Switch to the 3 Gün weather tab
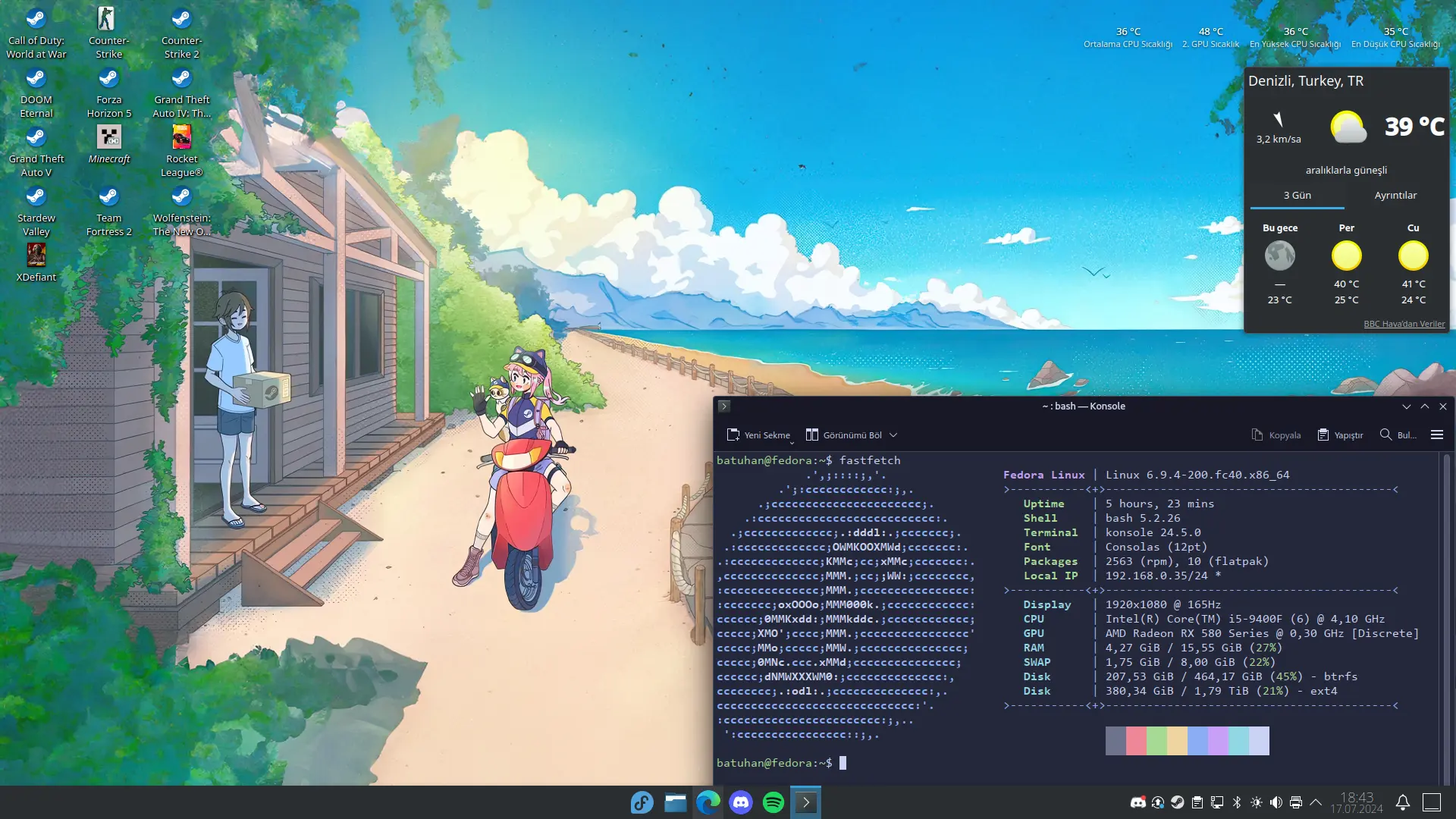This screenshot has height=819, width=1456. (x=1298, y=196)
